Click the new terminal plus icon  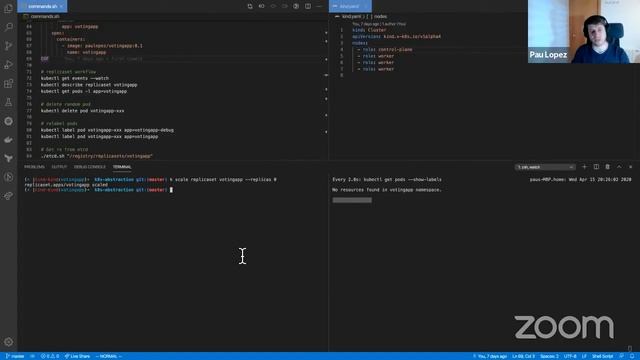pyautogui.click(x=584, y=167)
